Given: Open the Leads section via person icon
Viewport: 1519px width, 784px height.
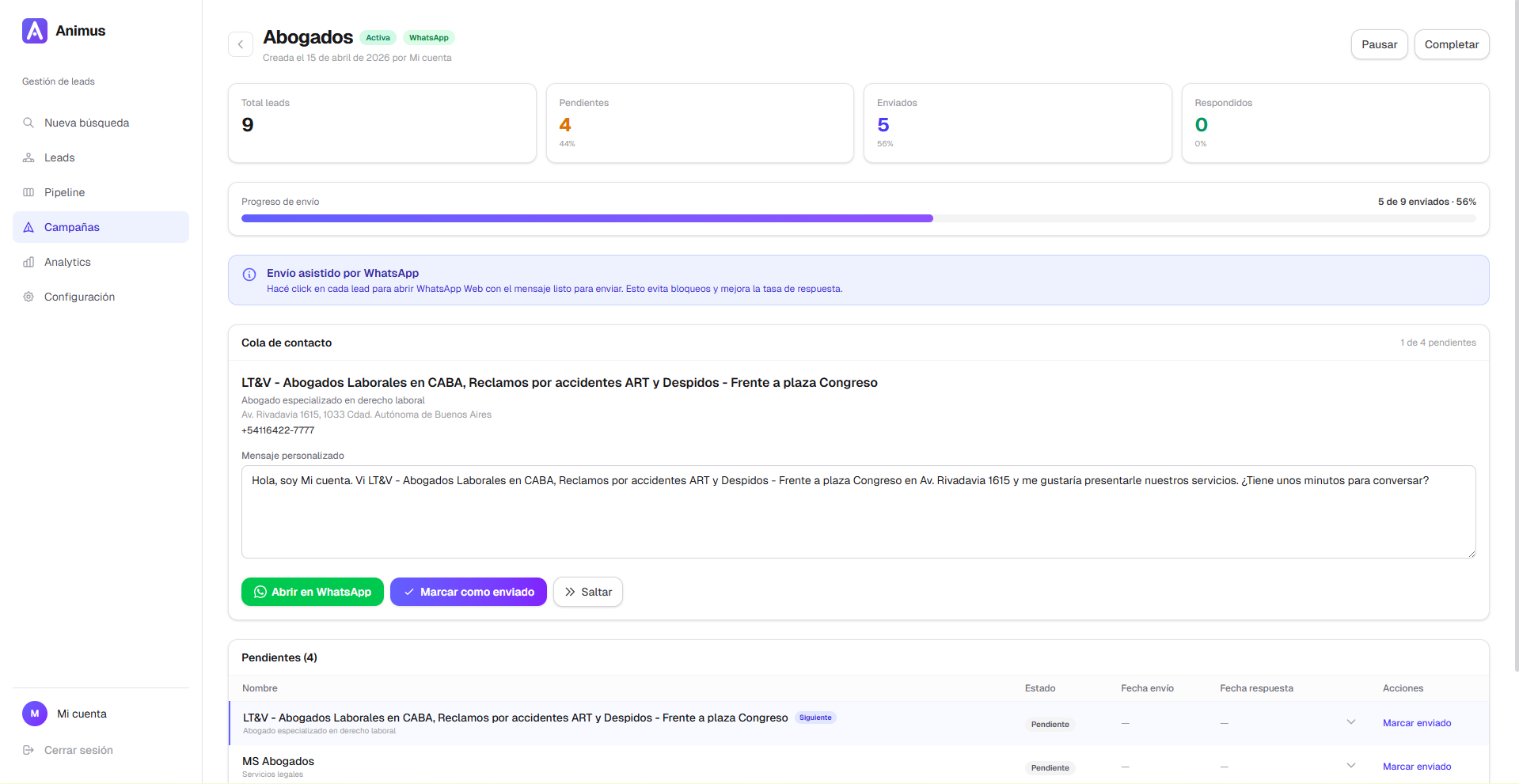Looking at the screenshot, I should tap(28, 157).
